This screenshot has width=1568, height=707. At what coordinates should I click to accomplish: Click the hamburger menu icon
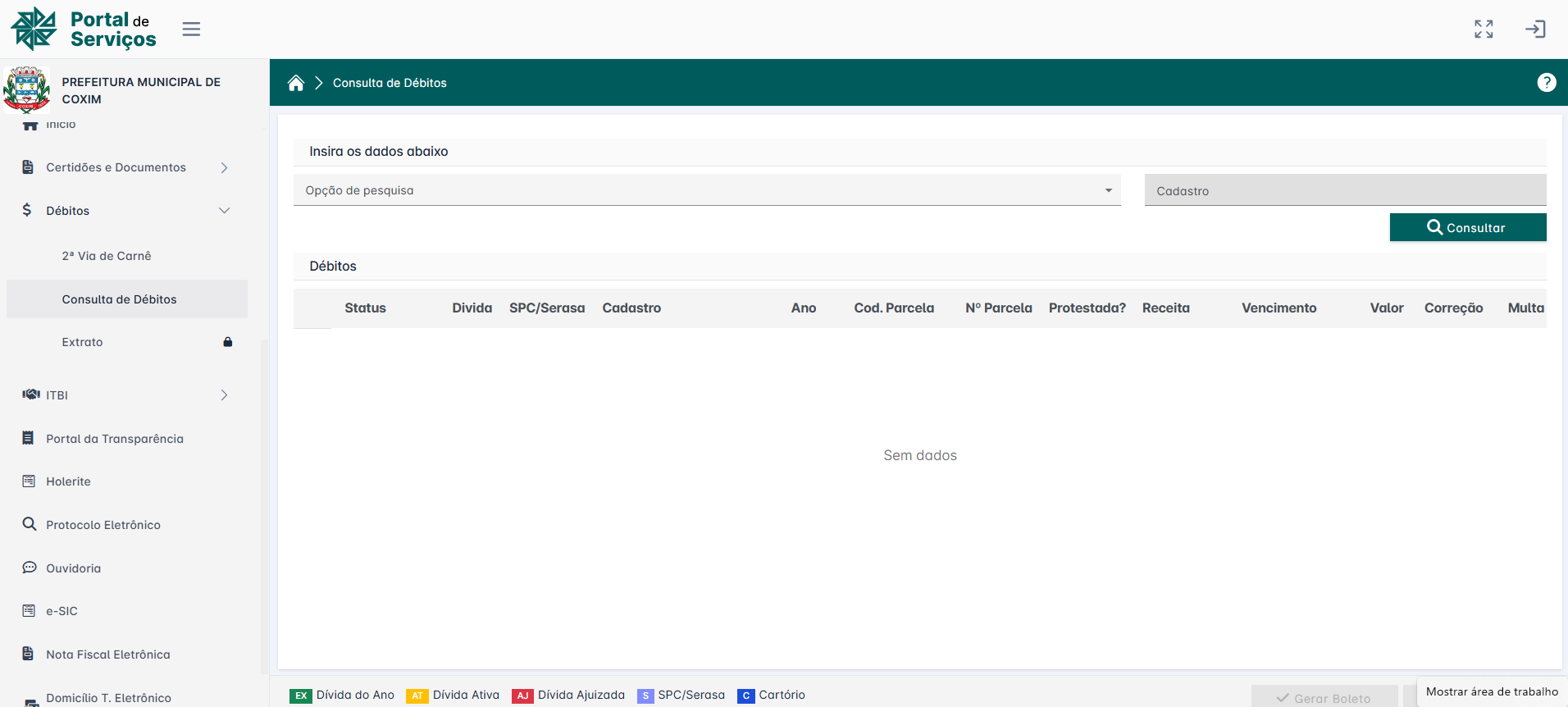point(191,30)
